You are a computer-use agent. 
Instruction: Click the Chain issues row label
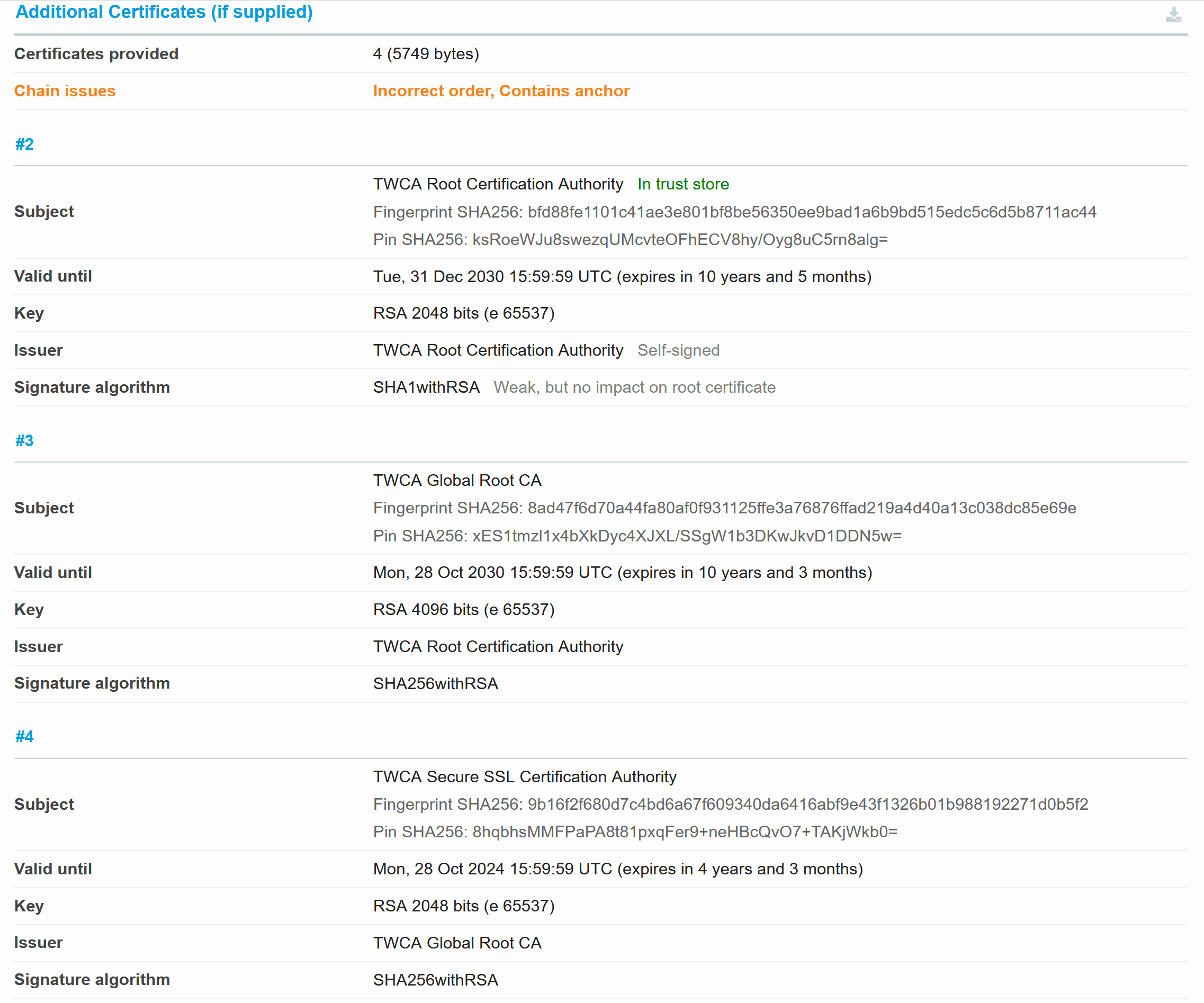pyautogui.click(x=65, y=91)
